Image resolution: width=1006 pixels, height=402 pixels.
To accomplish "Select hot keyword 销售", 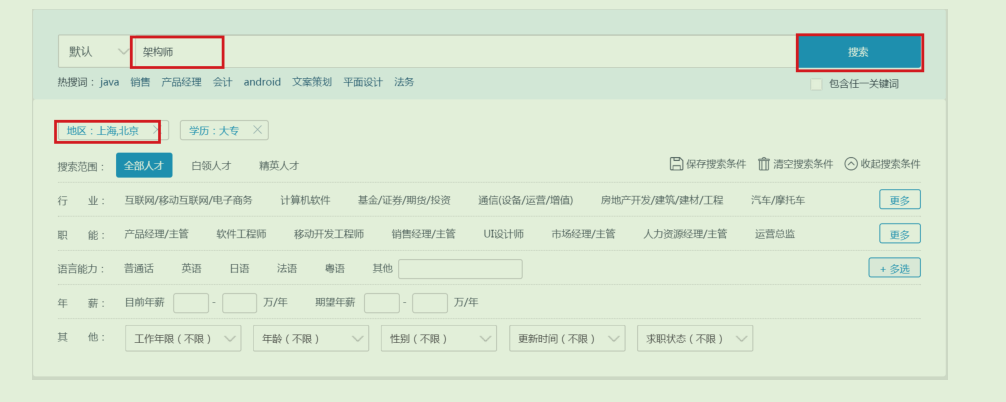I will [140, 82].
